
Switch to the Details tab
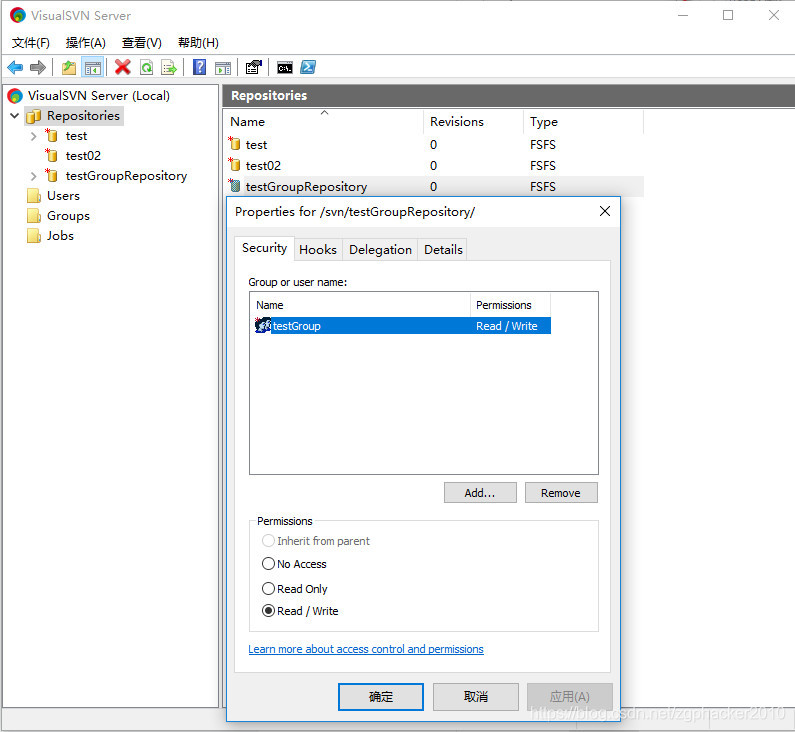443,249
